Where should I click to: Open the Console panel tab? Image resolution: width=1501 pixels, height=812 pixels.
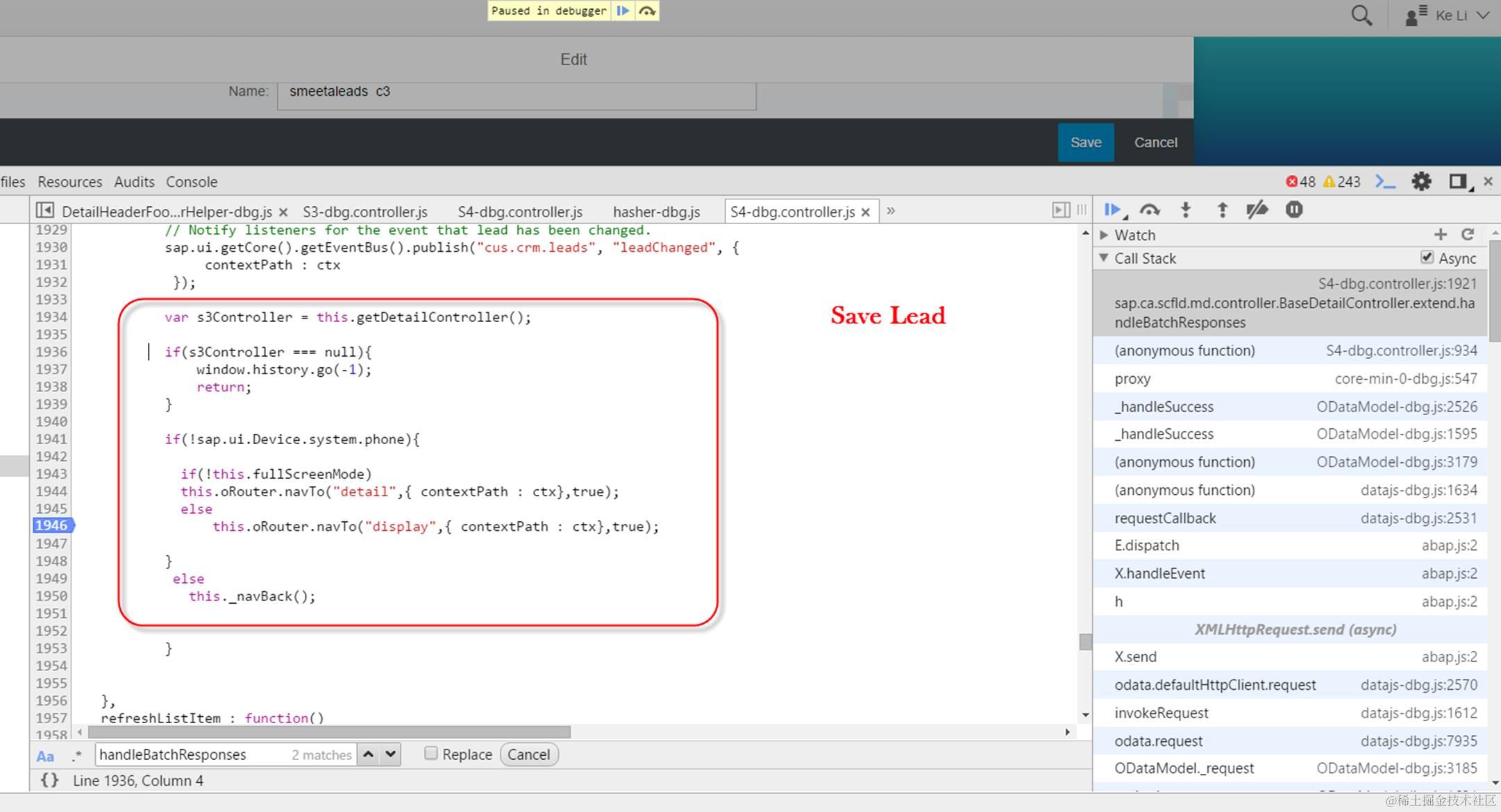pos(191,182)
